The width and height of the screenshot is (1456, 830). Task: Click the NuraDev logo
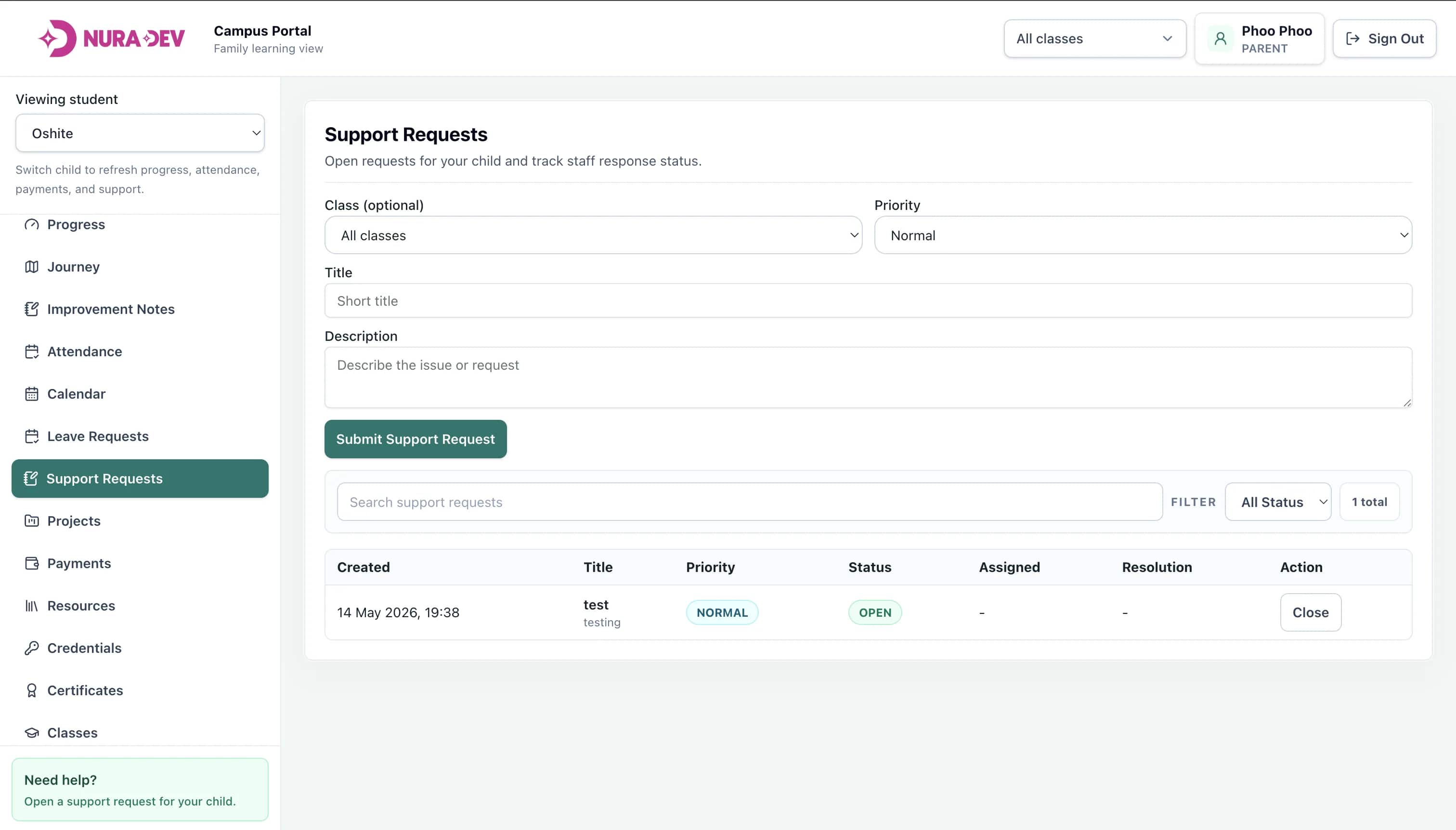coord(111,38)
